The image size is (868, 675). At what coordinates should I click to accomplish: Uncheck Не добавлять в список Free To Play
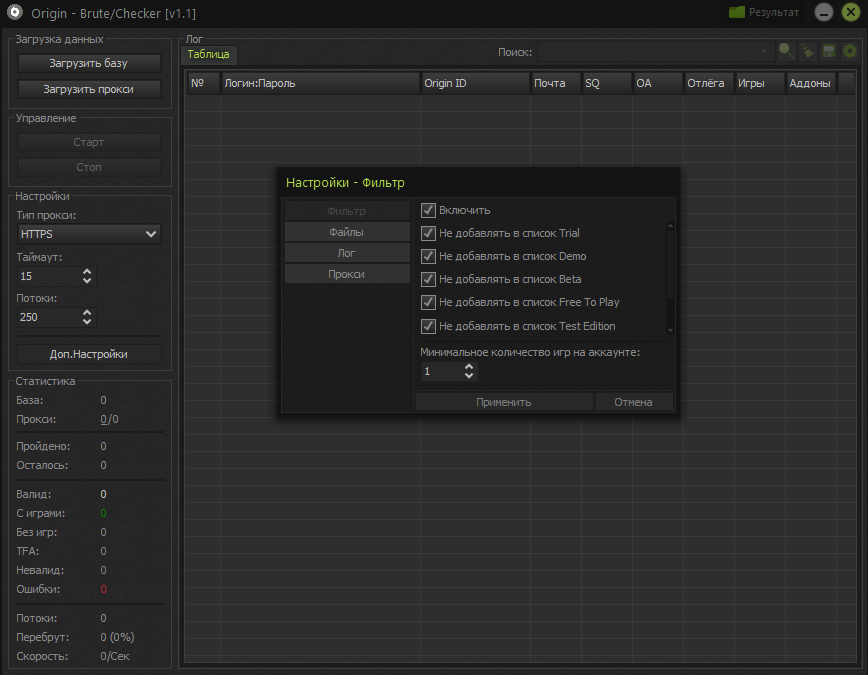click(x=428, y=302)
